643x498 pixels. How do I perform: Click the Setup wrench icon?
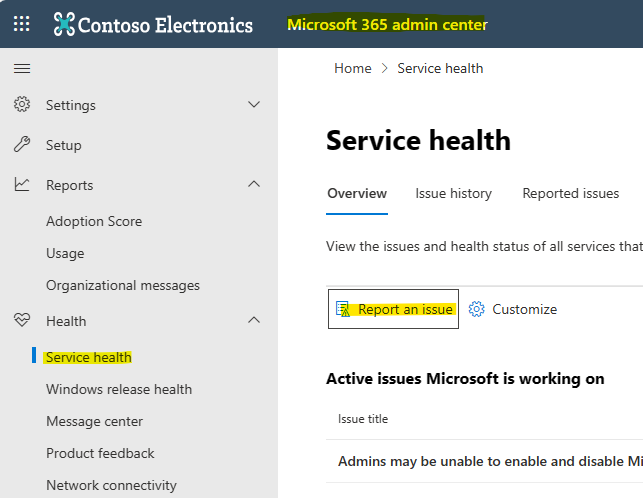pos(22,144)
